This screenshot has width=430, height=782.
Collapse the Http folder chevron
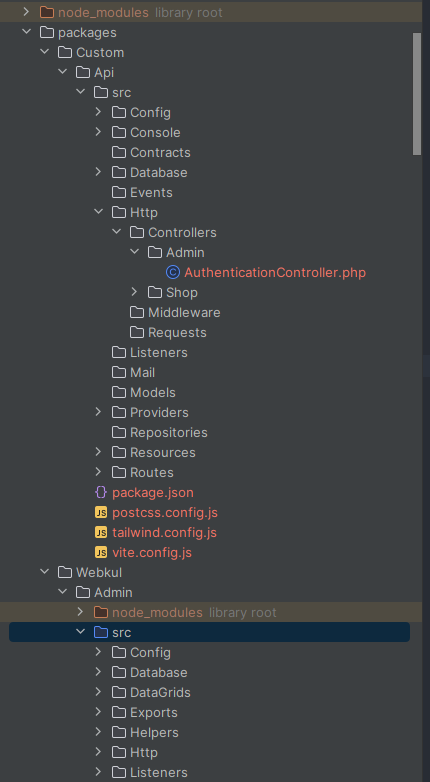(x=98, y=212)
